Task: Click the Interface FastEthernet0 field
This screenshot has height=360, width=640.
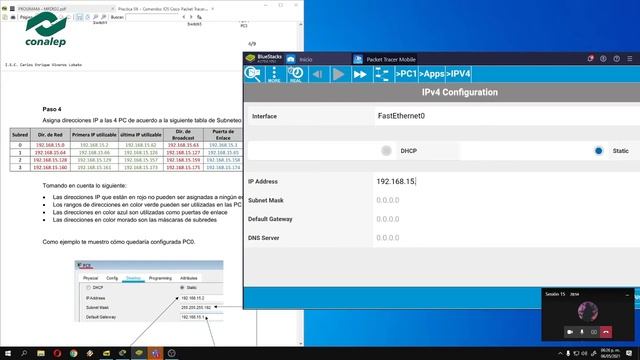Action: point(506,116)
